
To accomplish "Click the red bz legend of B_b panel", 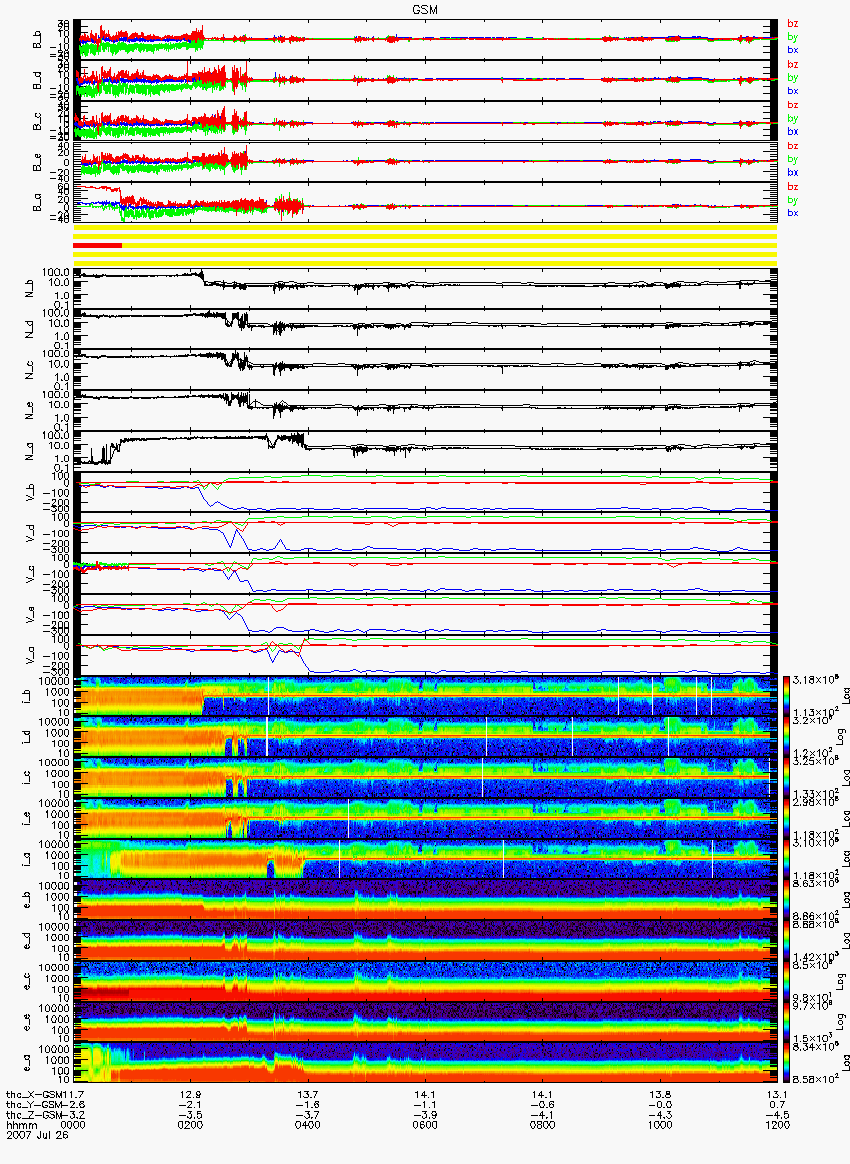I will [793, 24].
